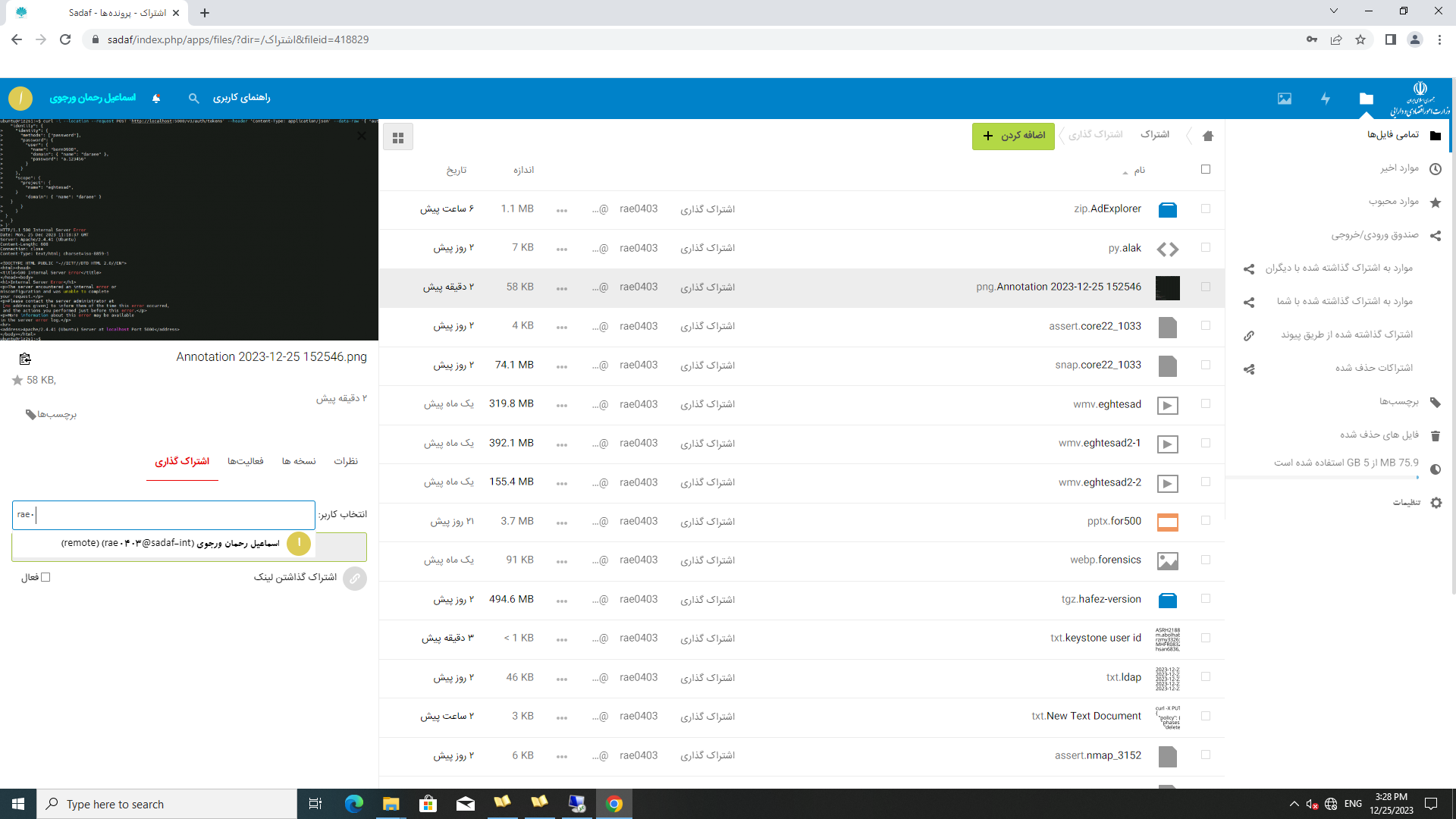Open more actions menu for eghtesad.wmv

(562, 405)
